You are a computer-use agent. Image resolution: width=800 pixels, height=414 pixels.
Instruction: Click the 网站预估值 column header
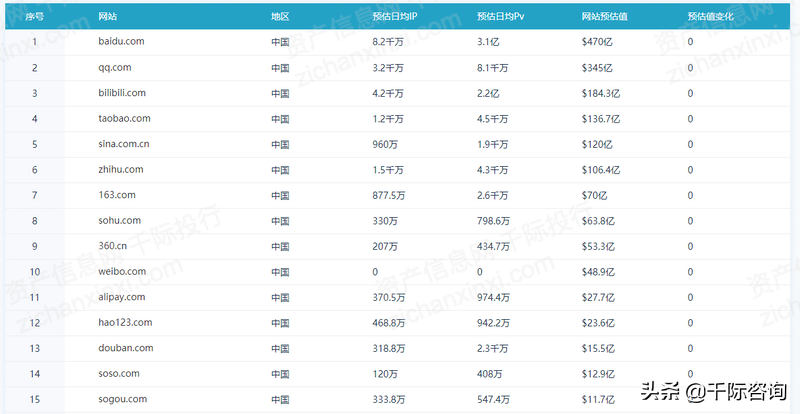point(605,16)
